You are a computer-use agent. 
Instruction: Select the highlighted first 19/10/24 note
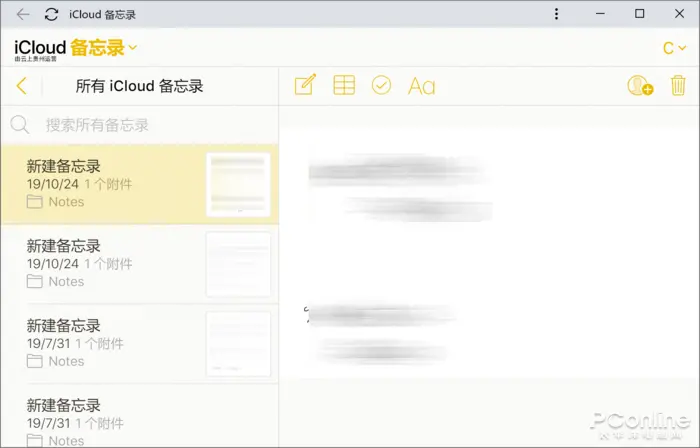pyautogui.click(x=140, y=184)
